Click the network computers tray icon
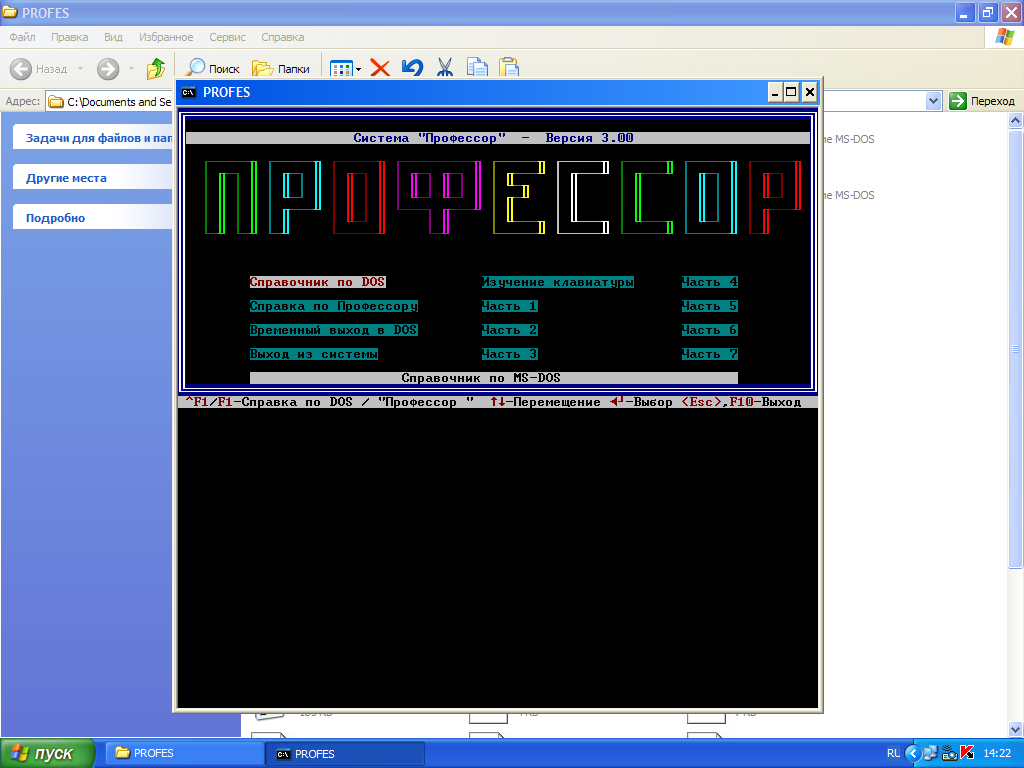The height and width of the screenshot is (768, 1024). (930, 753)
